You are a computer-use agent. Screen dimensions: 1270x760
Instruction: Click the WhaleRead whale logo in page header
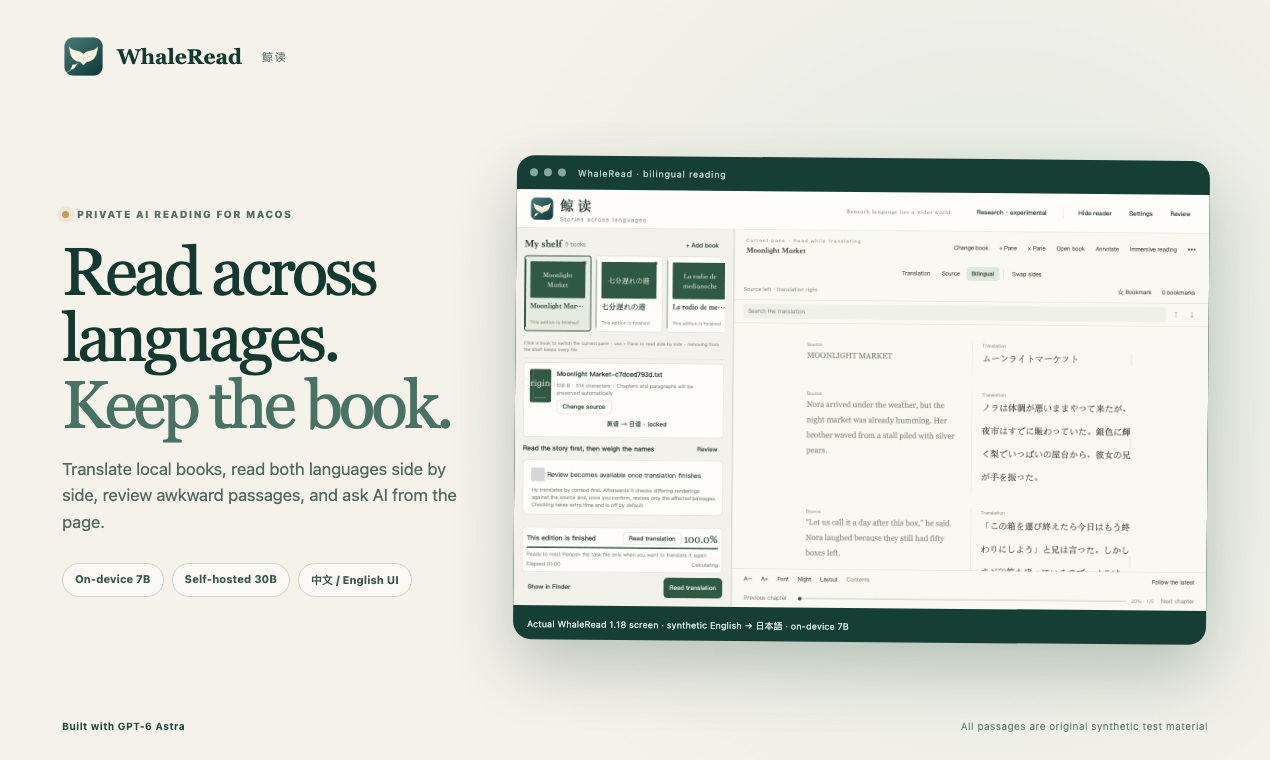tap(83, 57)
